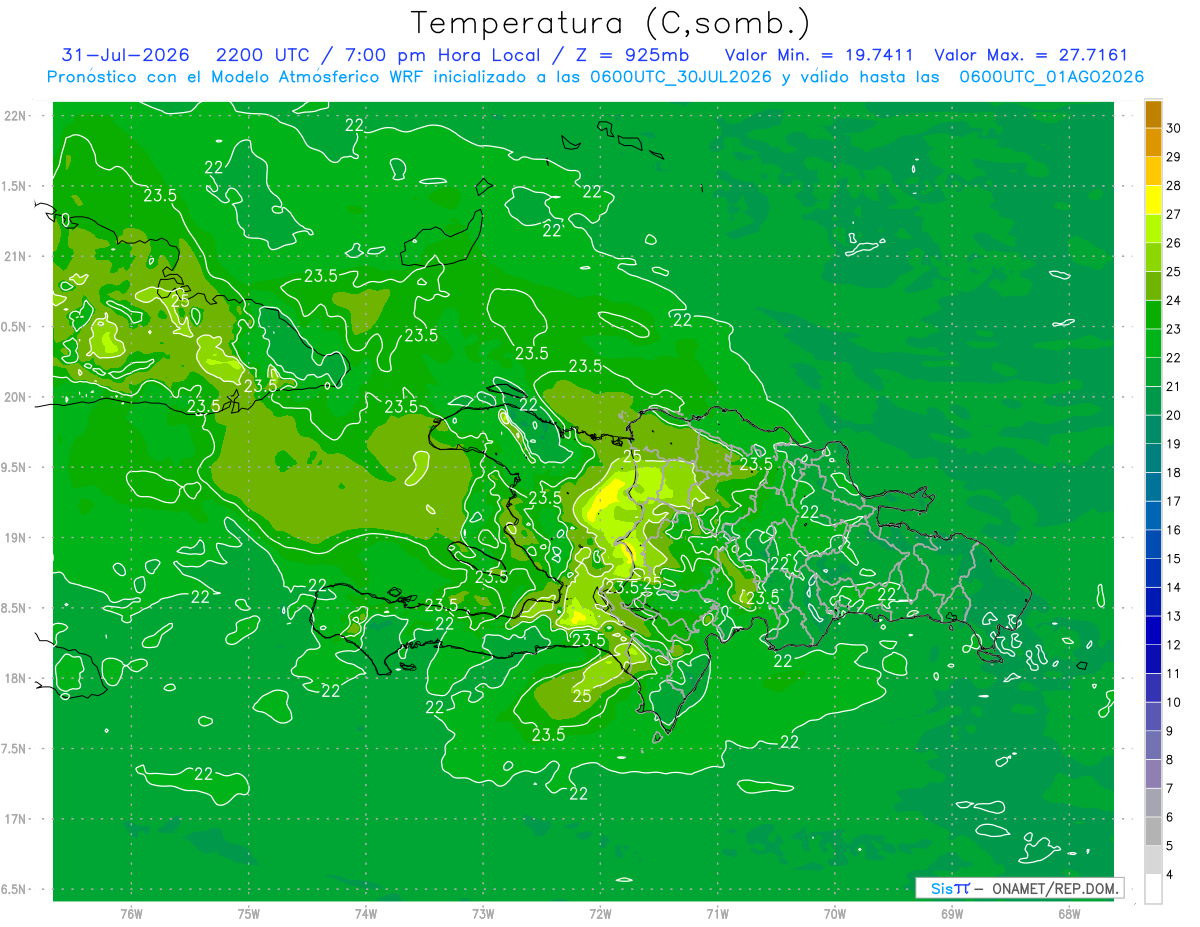Screen dimensions: 1200x927
Task: Click the '75W' longitude axis label
Action: [x=249, y=913]
